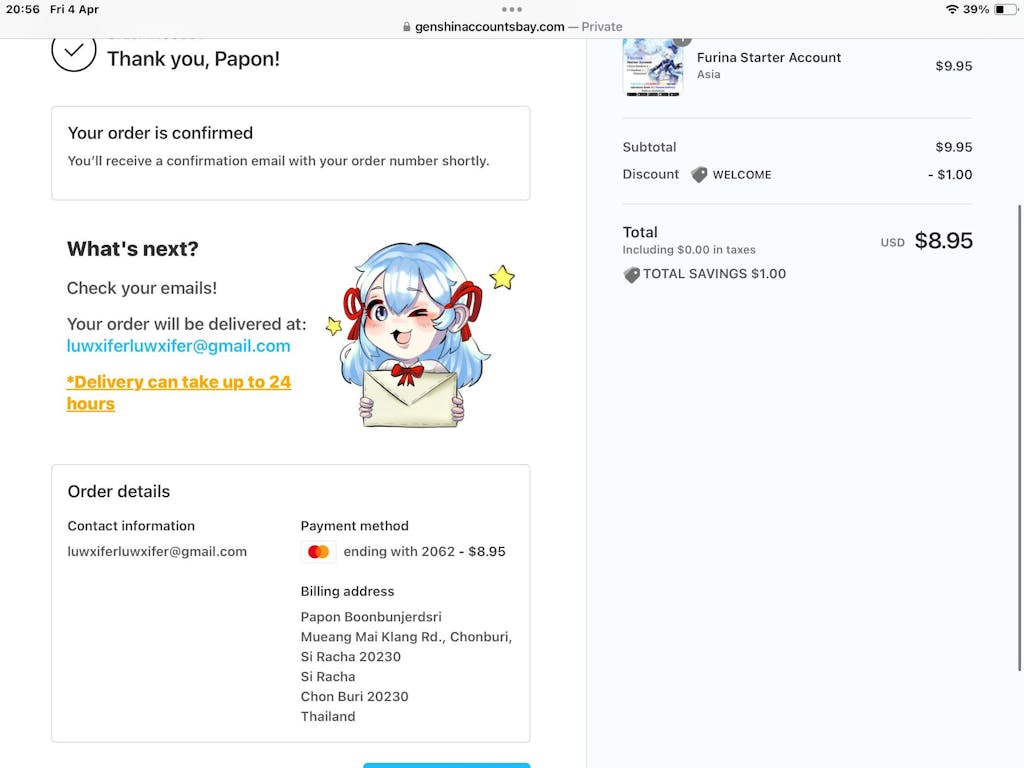1024x768 pixels.
Task: Click the quantity badge on product image
Action: point(682,40)
